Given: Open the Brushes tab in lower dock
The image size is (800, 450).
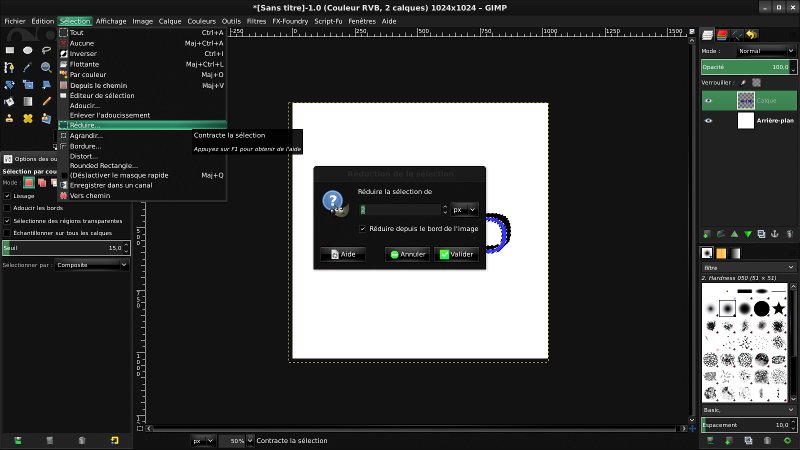Looking at the screenshot, I should click(x=707, y=253).
